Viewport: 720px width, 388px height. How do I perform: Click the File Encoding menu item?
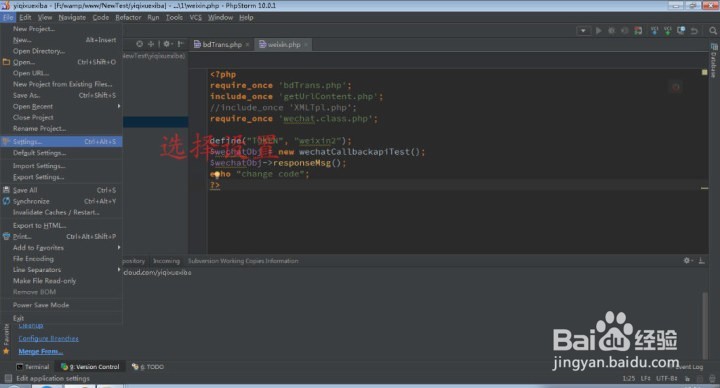[62, 259]
